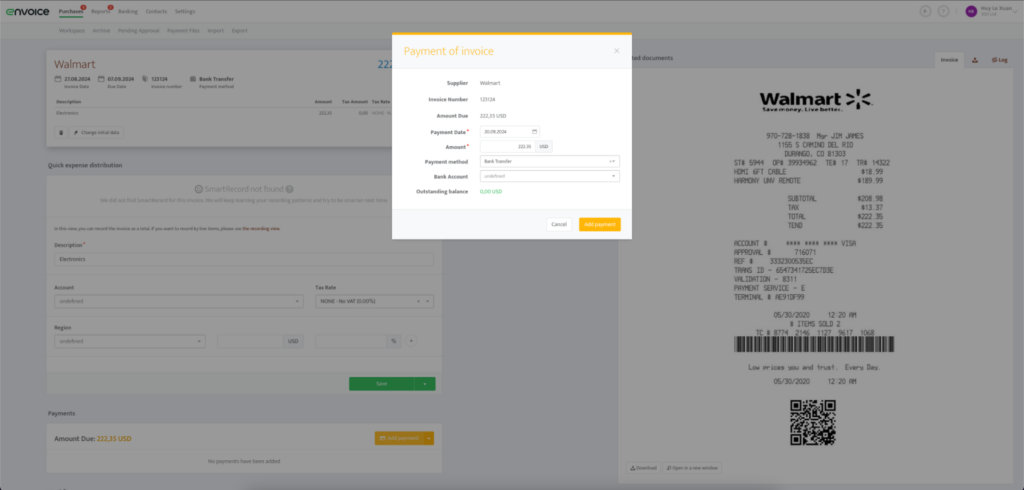Expand the Save button dropdown arrow
The image size is (1024, 490).
click(424, 384)
